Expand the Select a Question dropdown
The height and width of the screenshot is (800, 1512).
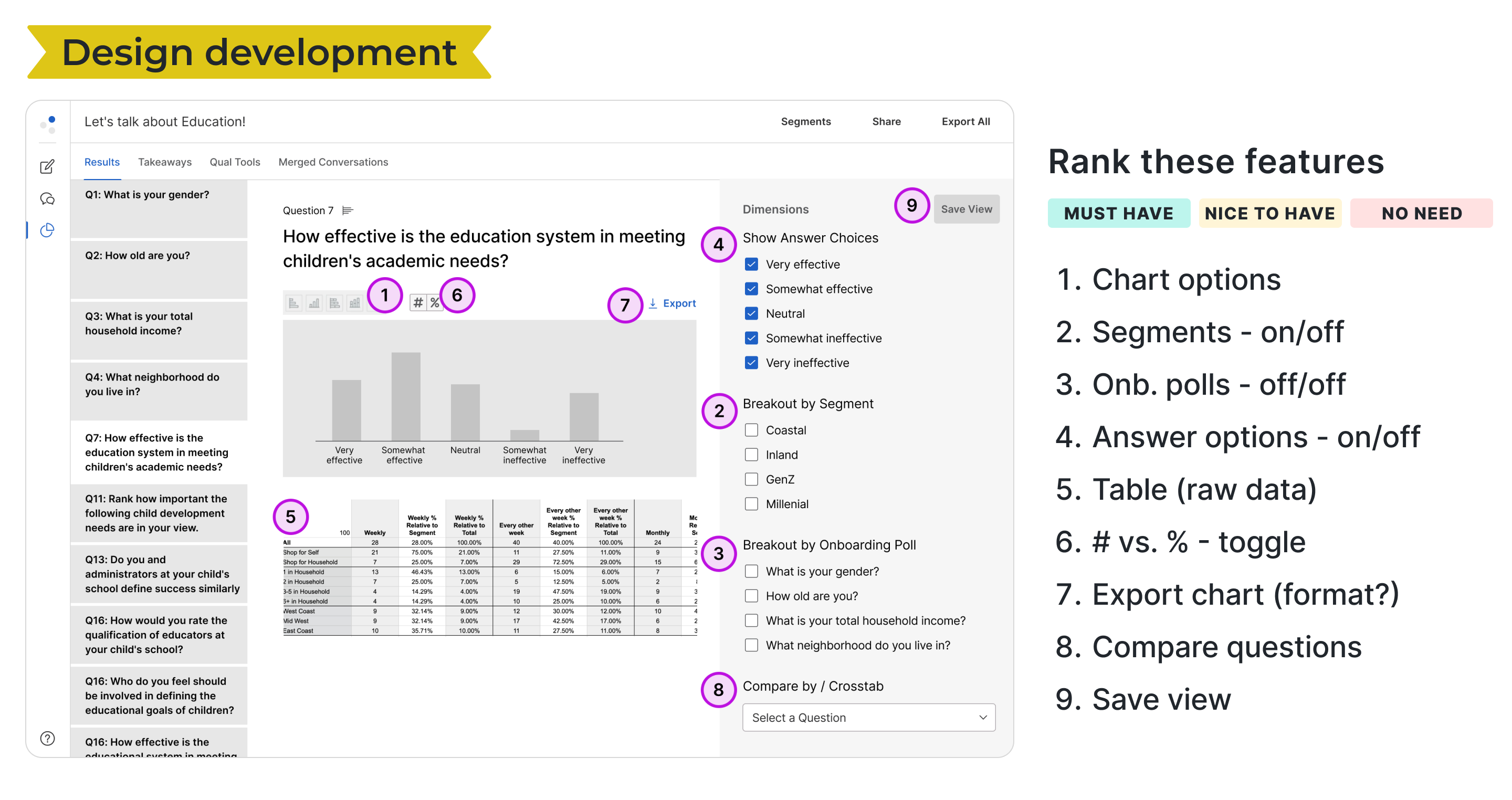[869, 717]
